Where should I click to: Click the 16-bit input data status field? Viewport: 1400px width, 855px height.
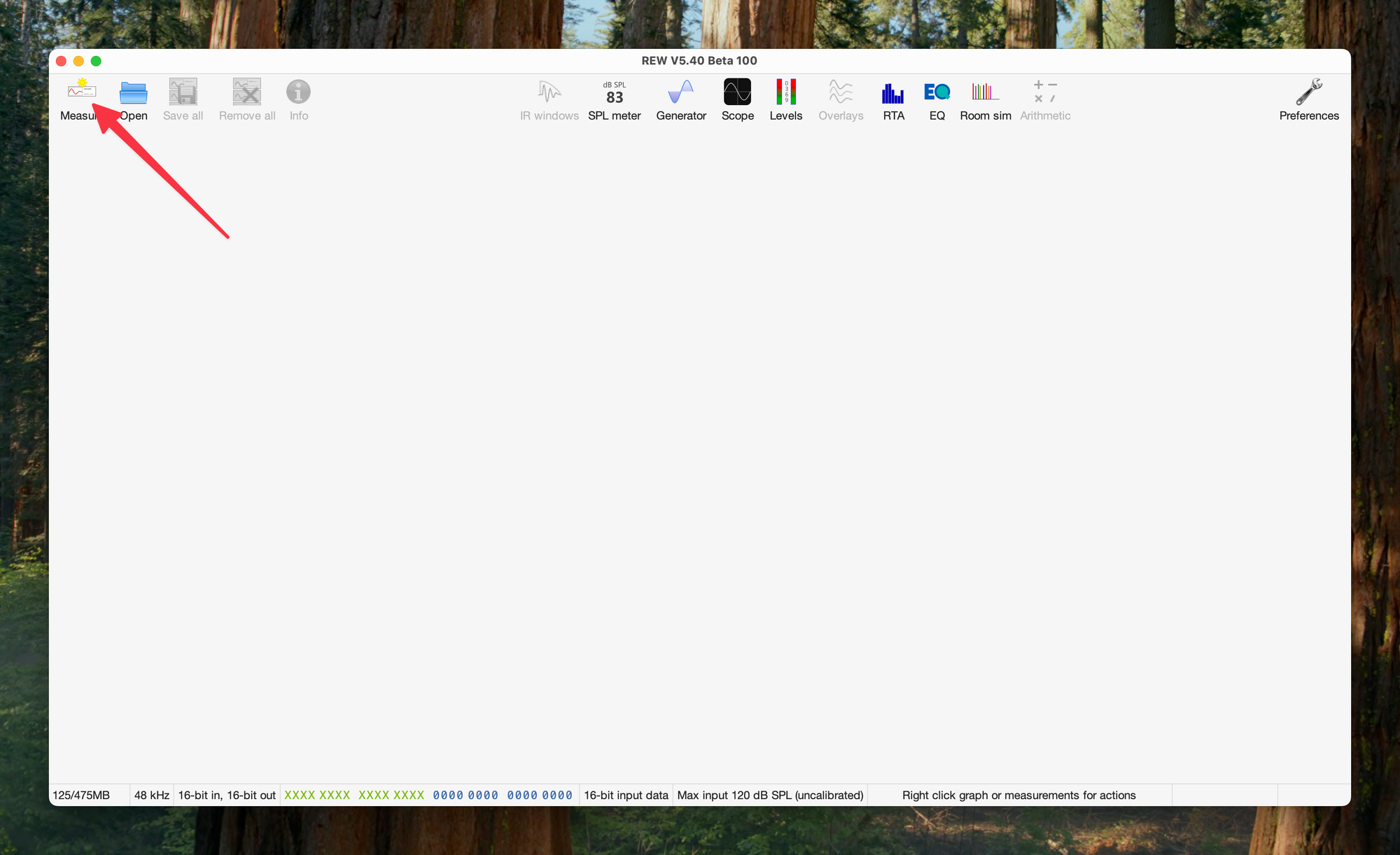[626, 795]
